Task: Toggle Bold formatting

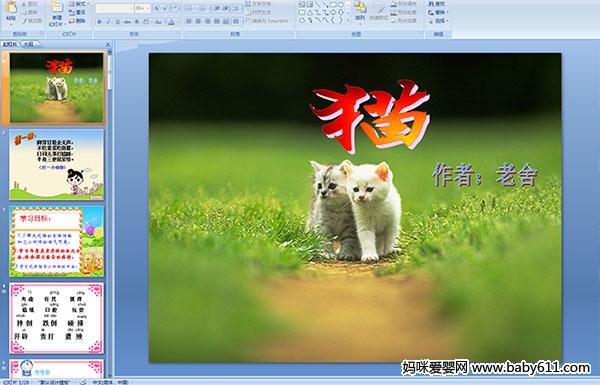Action: coord(99,22)
